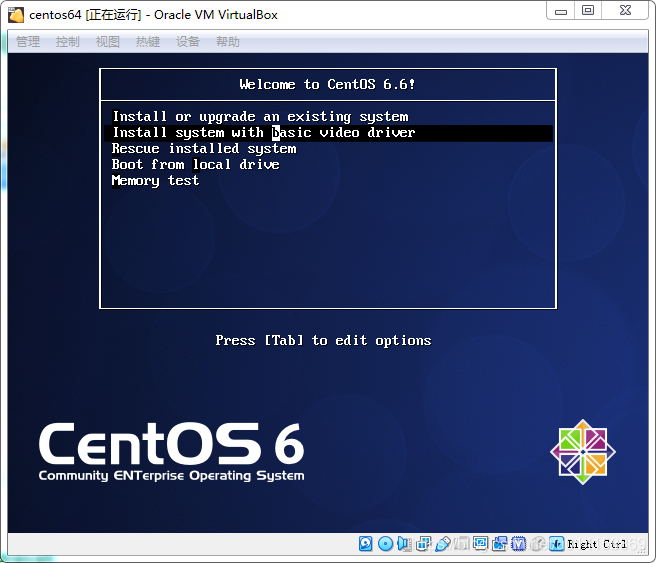
Task: Open the 视图 menu
Action: (108, 42)
